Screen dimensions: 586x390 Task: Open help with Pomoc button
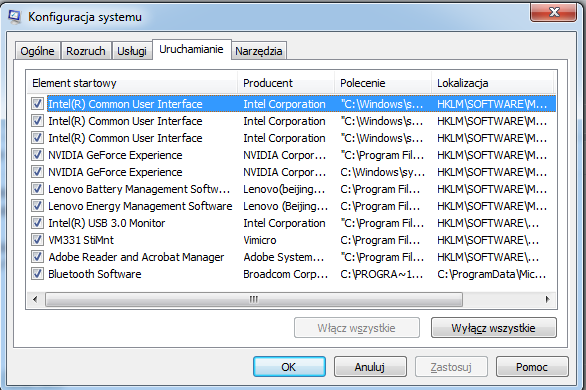[532, 367]
